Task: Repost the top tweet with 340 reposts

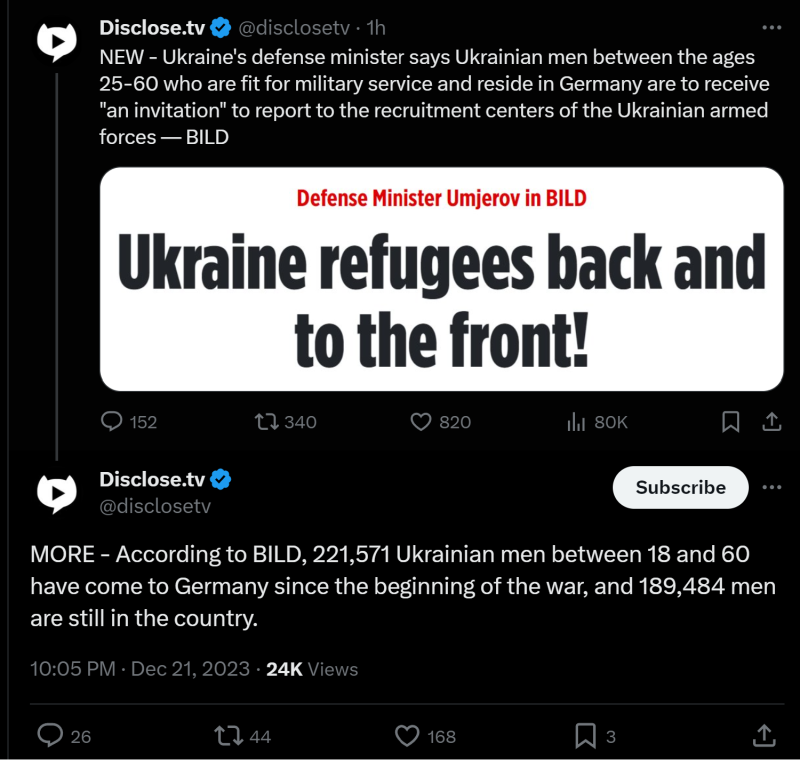Action: pos(266,422)
